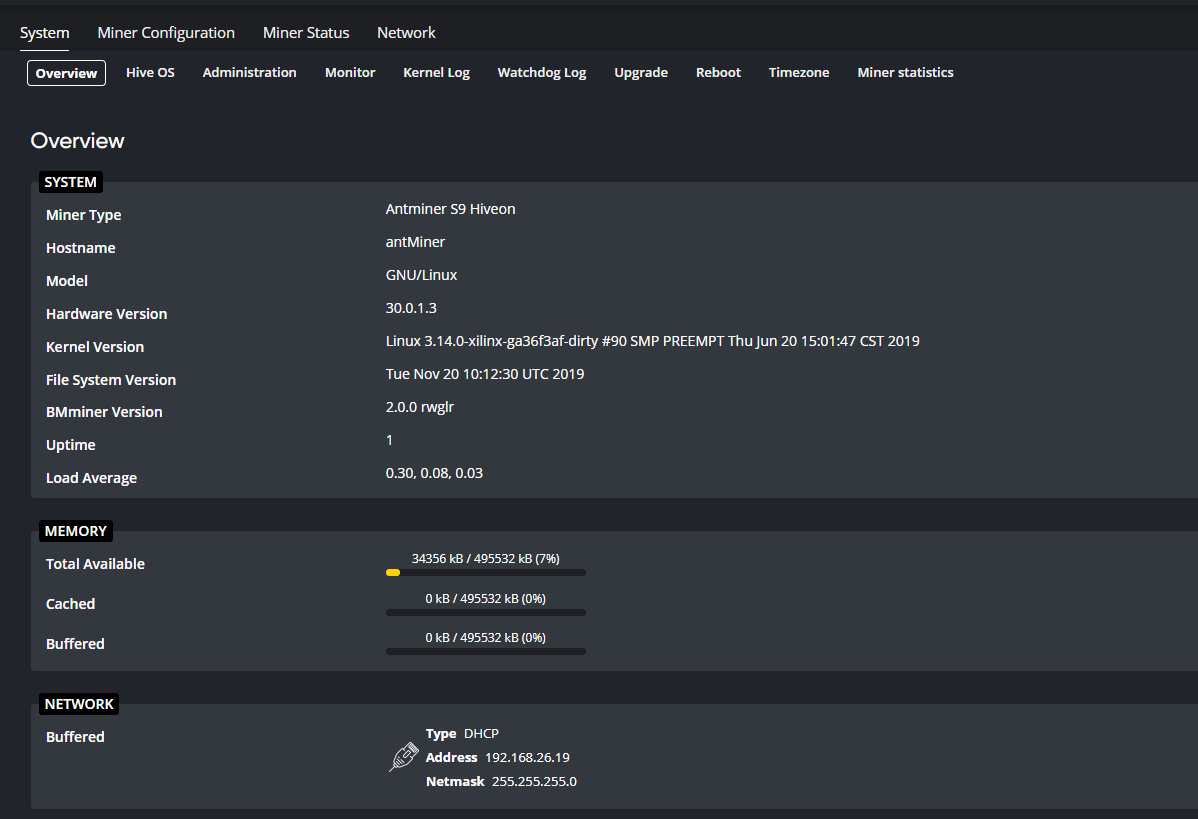Viewport: 1198px width, 819px height.
Task: Switch to the Administration tab
Action: click(249, 72)
